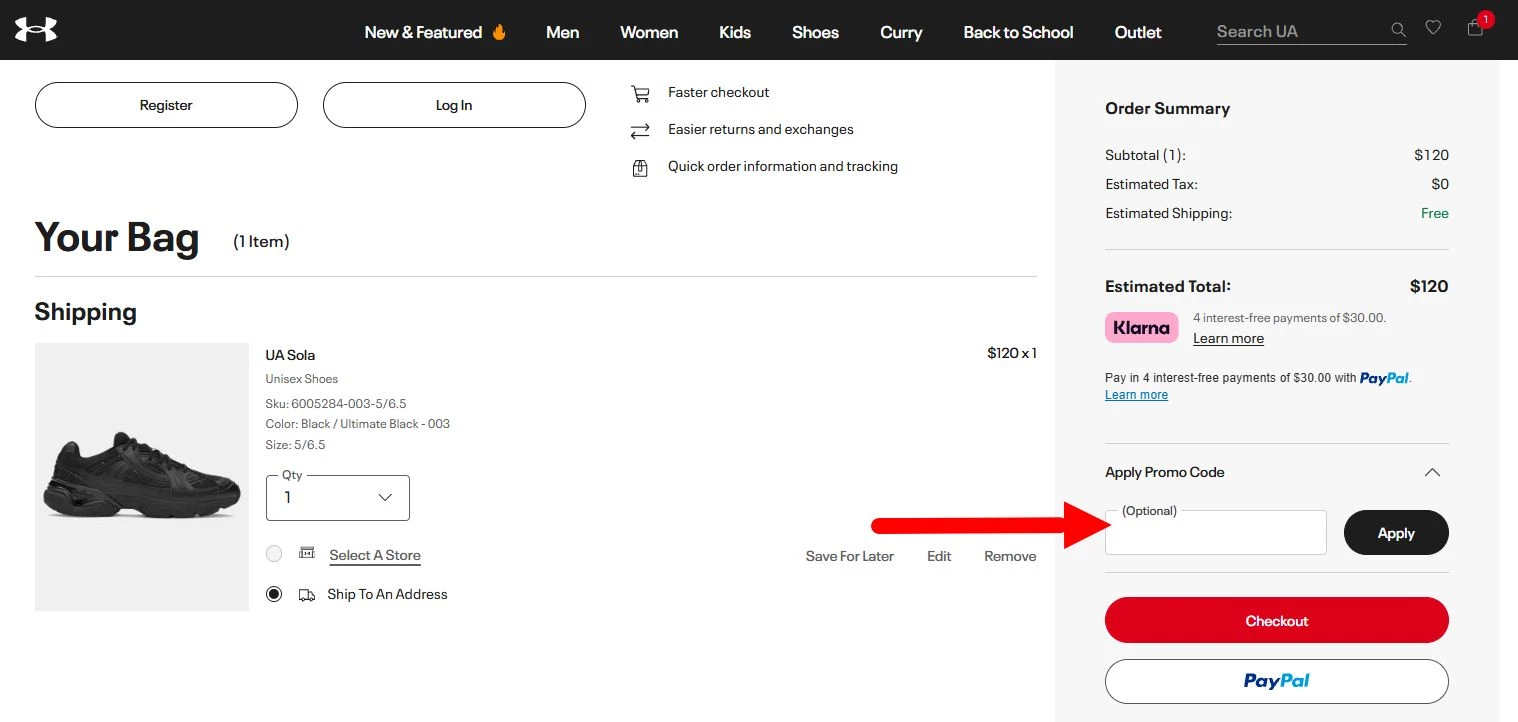Click the Free shipping value
Image resolution: width=1518 pixels, height=722 pixels.
pyautogui.click(x=1435, y=213)
